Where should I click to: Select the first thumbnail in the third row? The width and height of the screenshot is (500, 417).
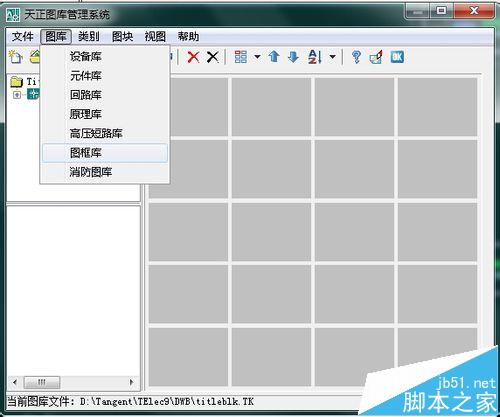click(x=188, y=232)
